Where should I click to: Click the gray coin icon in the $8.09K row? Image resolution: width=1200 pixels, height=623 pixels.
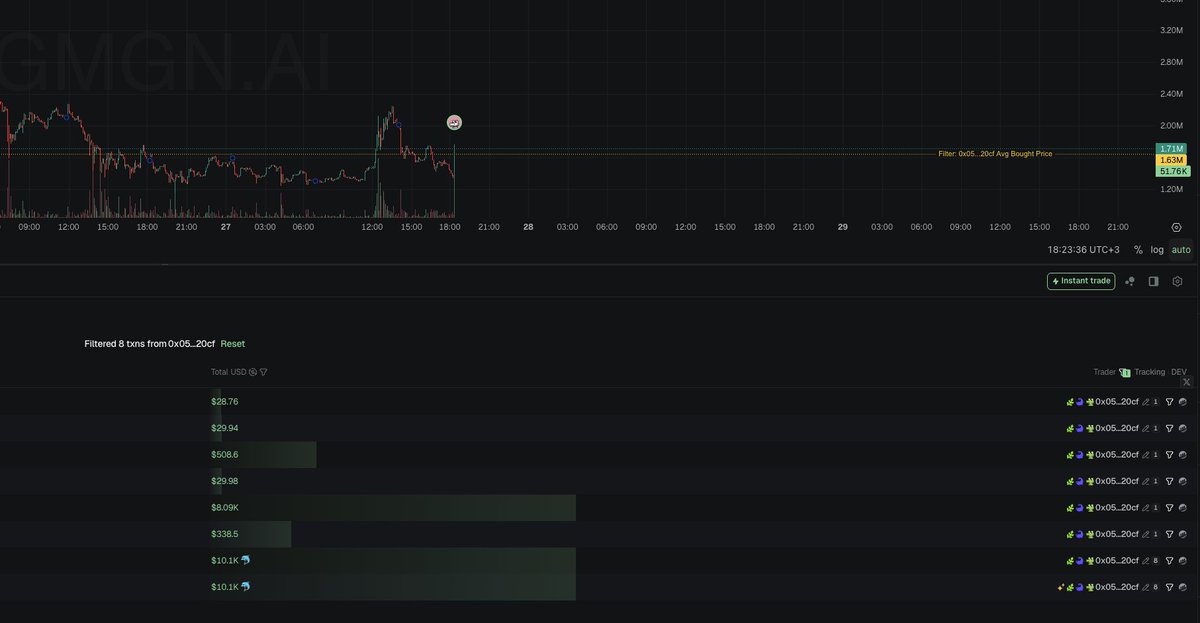click(x=1183, y=508)
